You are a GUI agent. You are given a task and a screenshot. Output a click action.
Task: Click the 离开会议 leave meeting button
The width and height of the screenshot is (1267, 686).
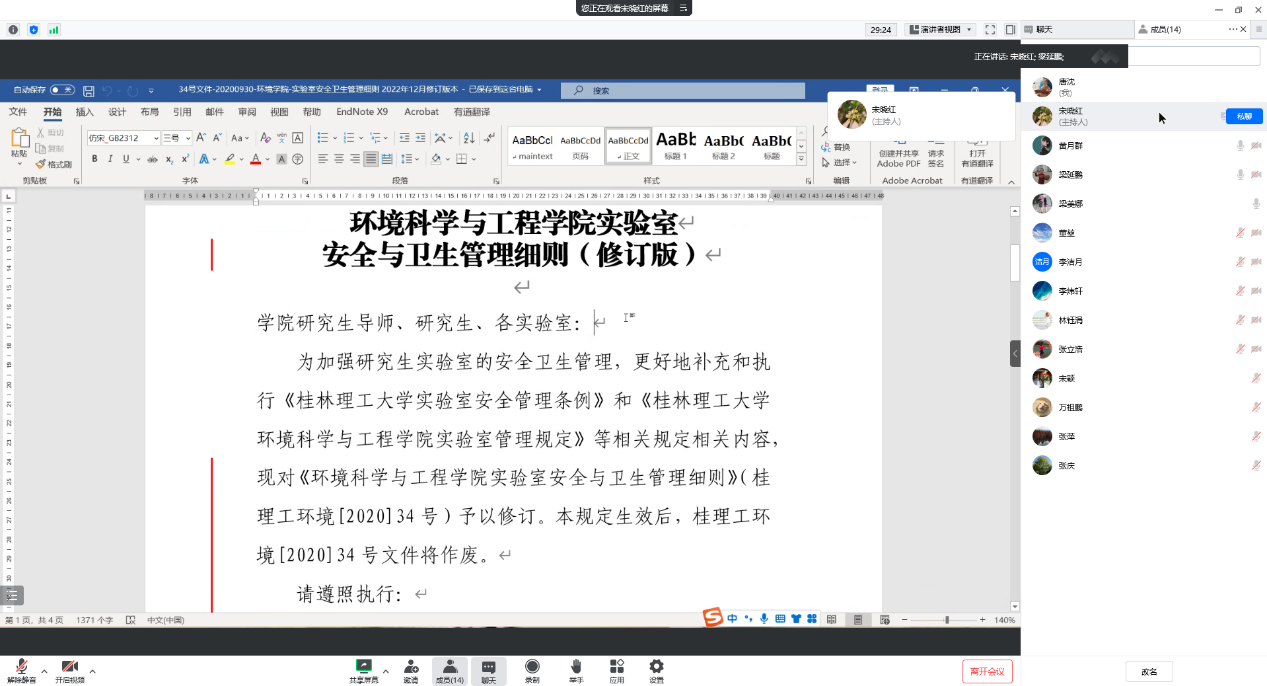(987, 671)
